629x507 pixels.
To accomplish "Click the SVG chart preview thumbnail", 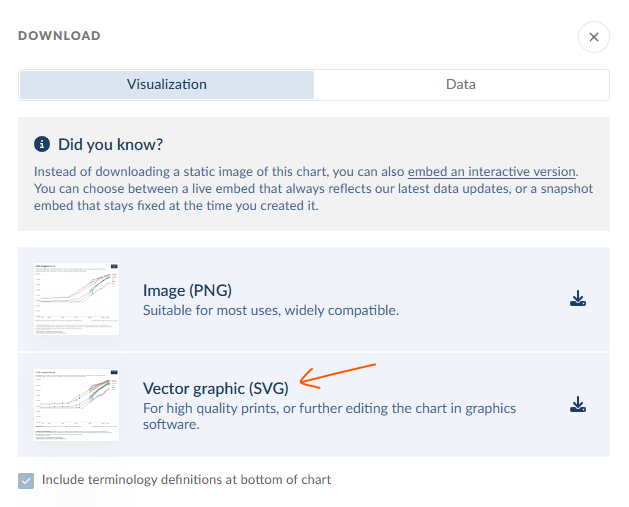I will tap(76, 404).
